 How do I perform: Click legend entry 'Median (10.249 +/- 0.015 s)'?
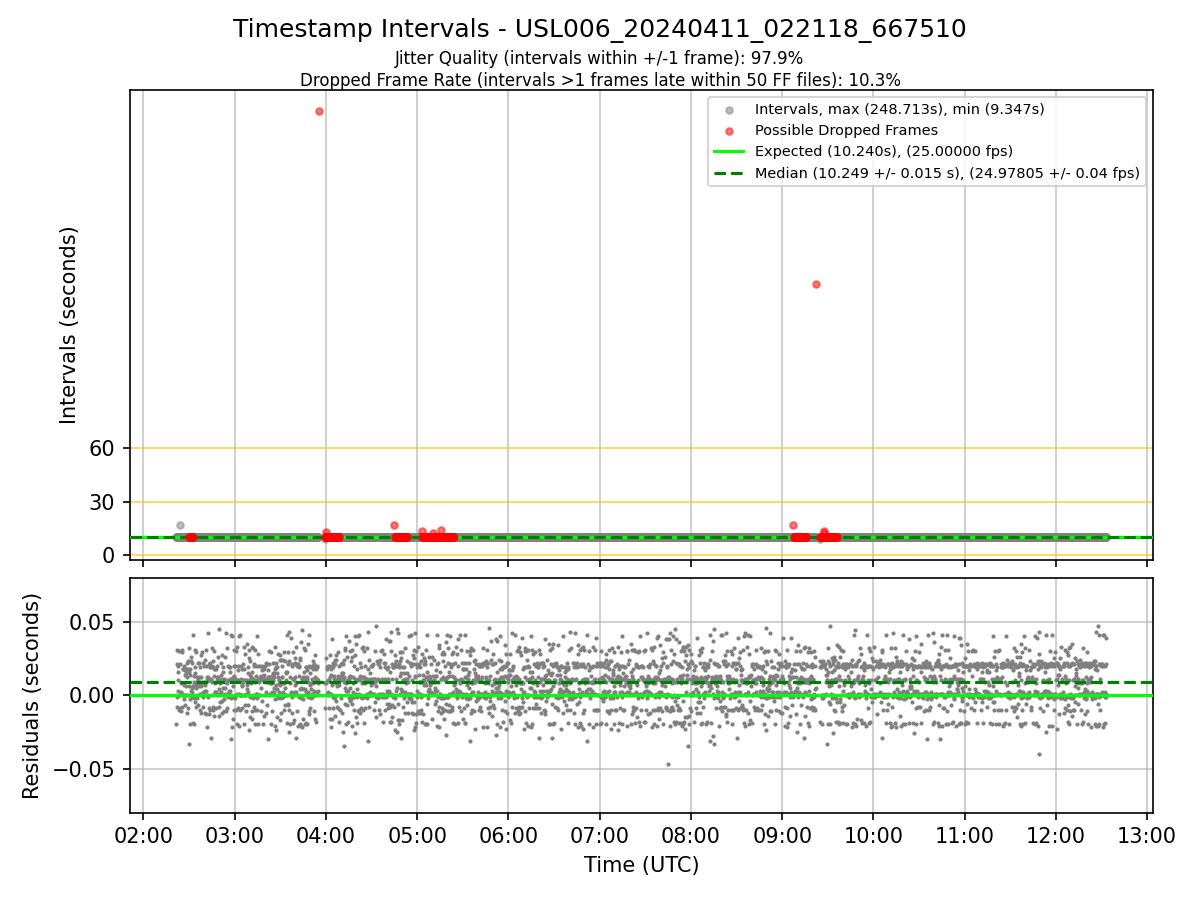(x=947, y=173)
